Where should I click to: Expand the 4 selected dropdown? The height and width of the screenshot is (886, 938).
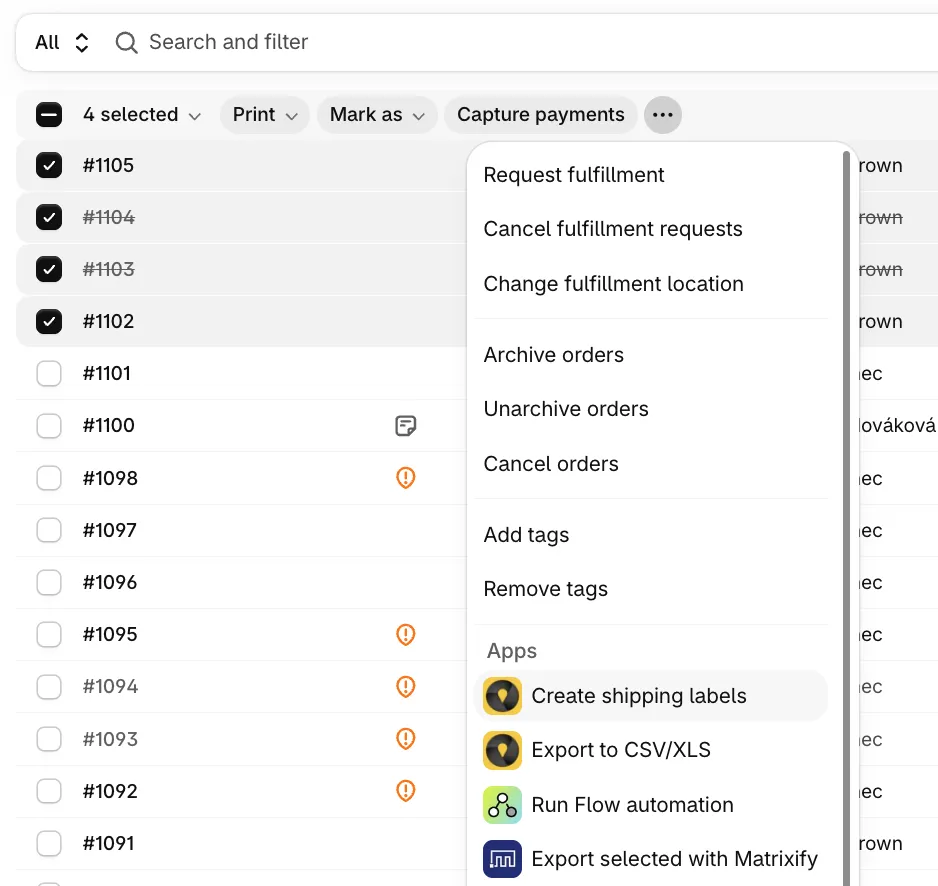tap(142, 114)
